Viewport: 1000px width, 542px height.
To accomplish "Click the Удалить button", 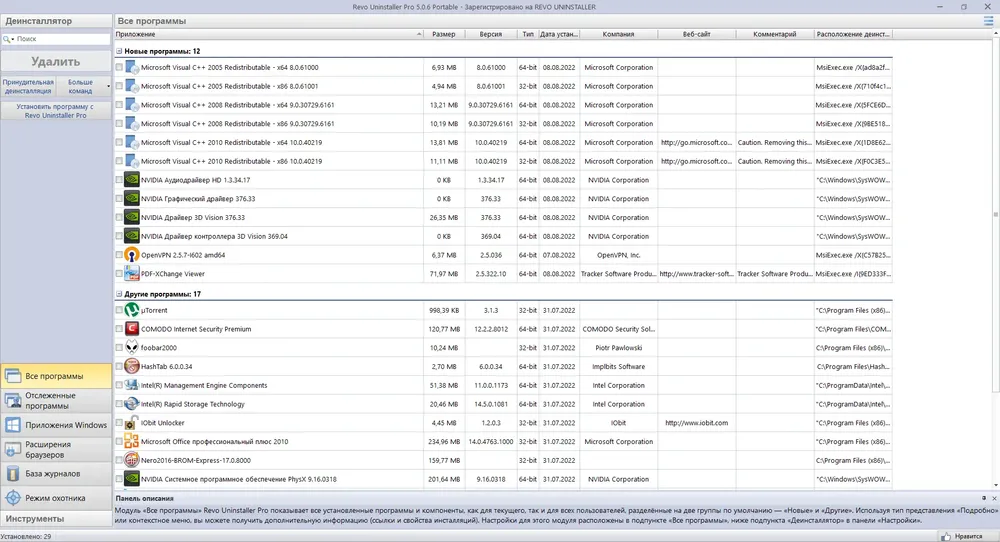I will 56,62.
